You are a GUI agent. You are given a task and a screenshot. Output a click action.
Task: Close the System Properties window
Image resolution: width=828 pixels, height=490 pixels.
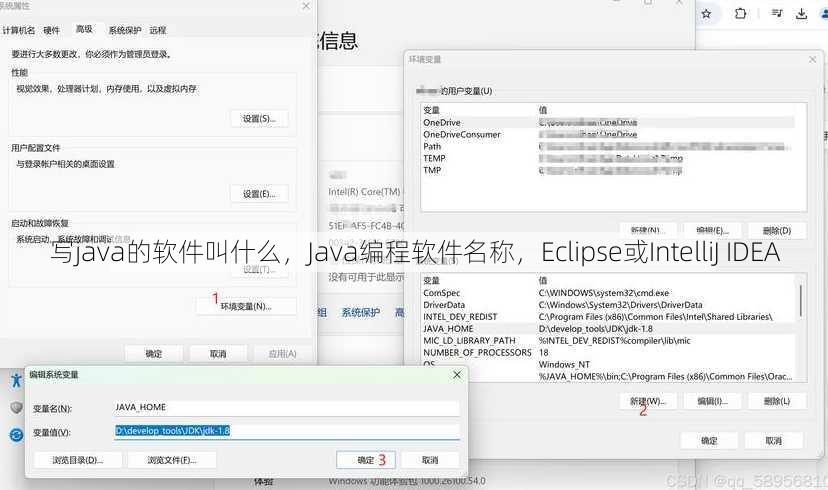click(x=306, y=6)
